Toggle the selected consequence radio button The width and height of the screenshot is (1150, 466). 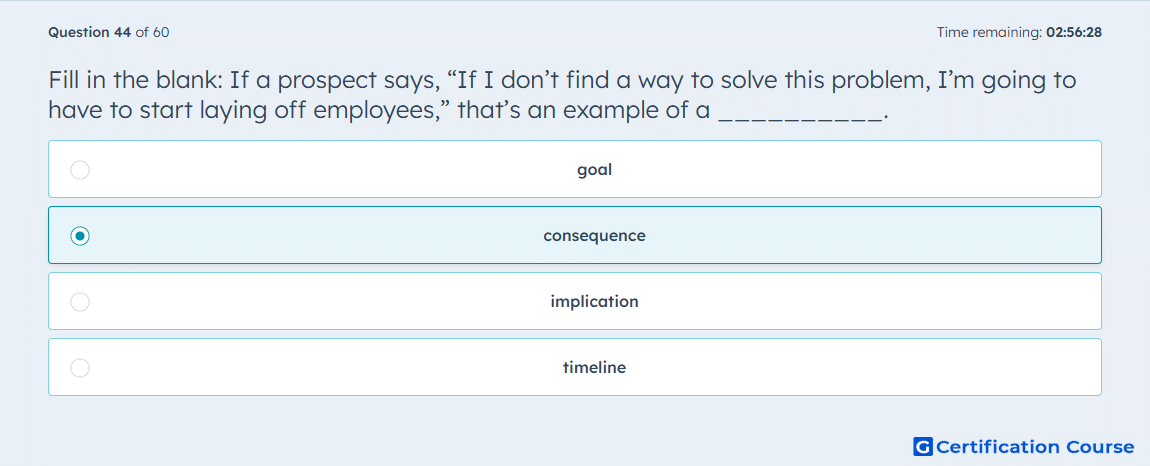(x=80, y=236)
